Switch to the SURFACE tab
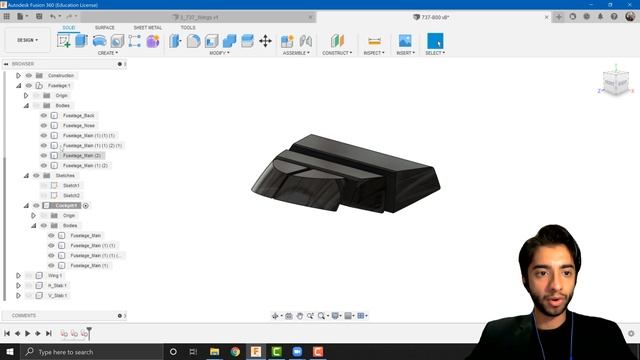Screen dimensions: 640x360 105,27
